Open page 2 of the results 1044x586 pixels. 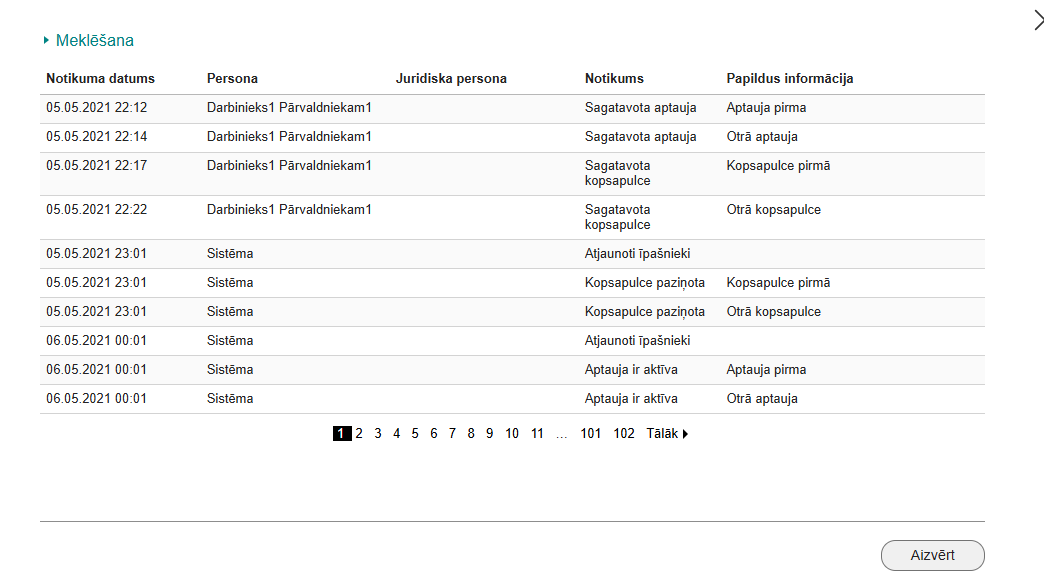pos(359,434)
